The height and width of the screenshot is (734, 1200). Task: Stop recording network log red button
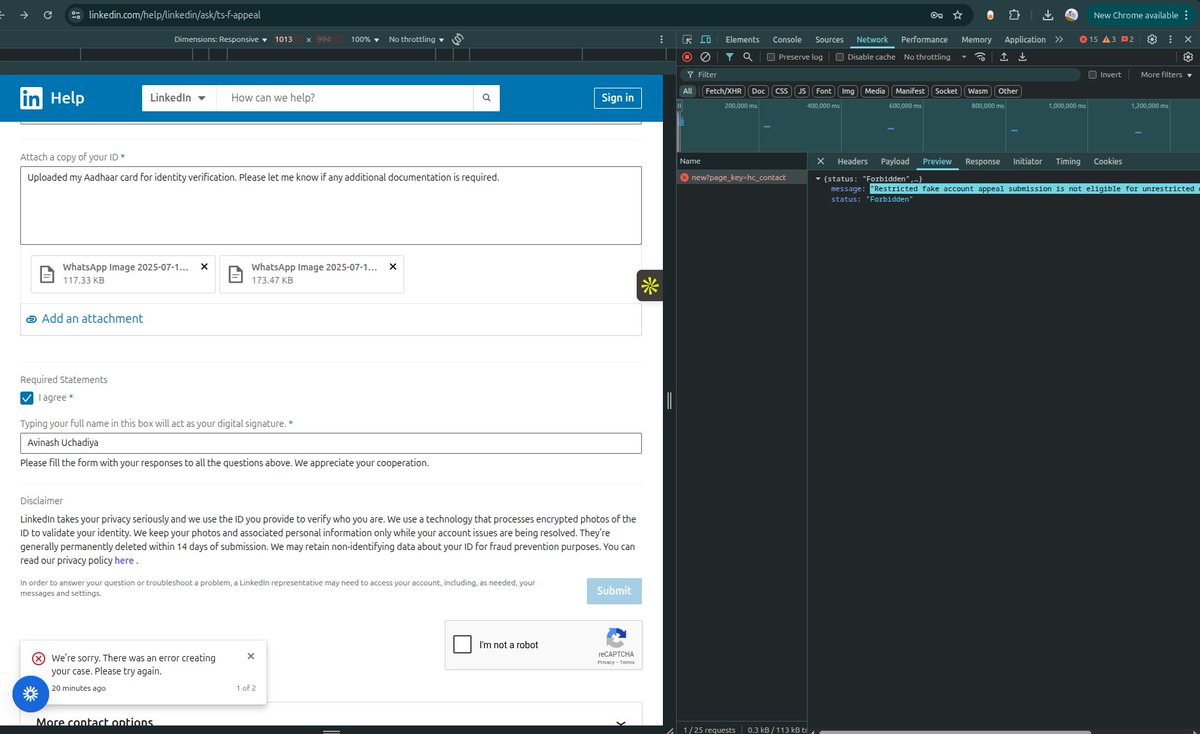coord(687,57)
